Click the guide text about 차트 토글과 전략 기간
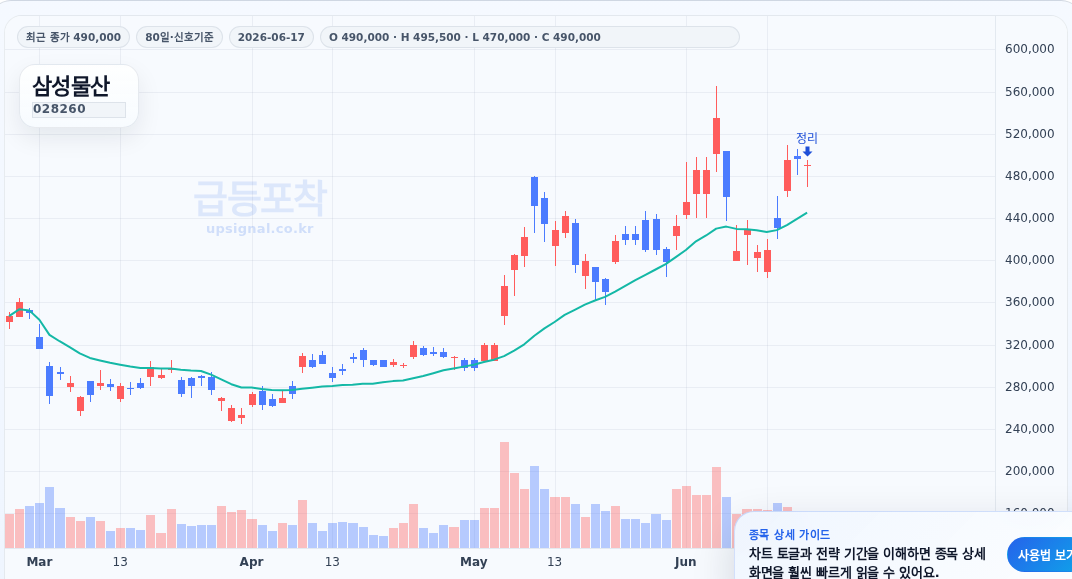The width and height of the screenshot is (1072, 579). click(x=867, y=563)
